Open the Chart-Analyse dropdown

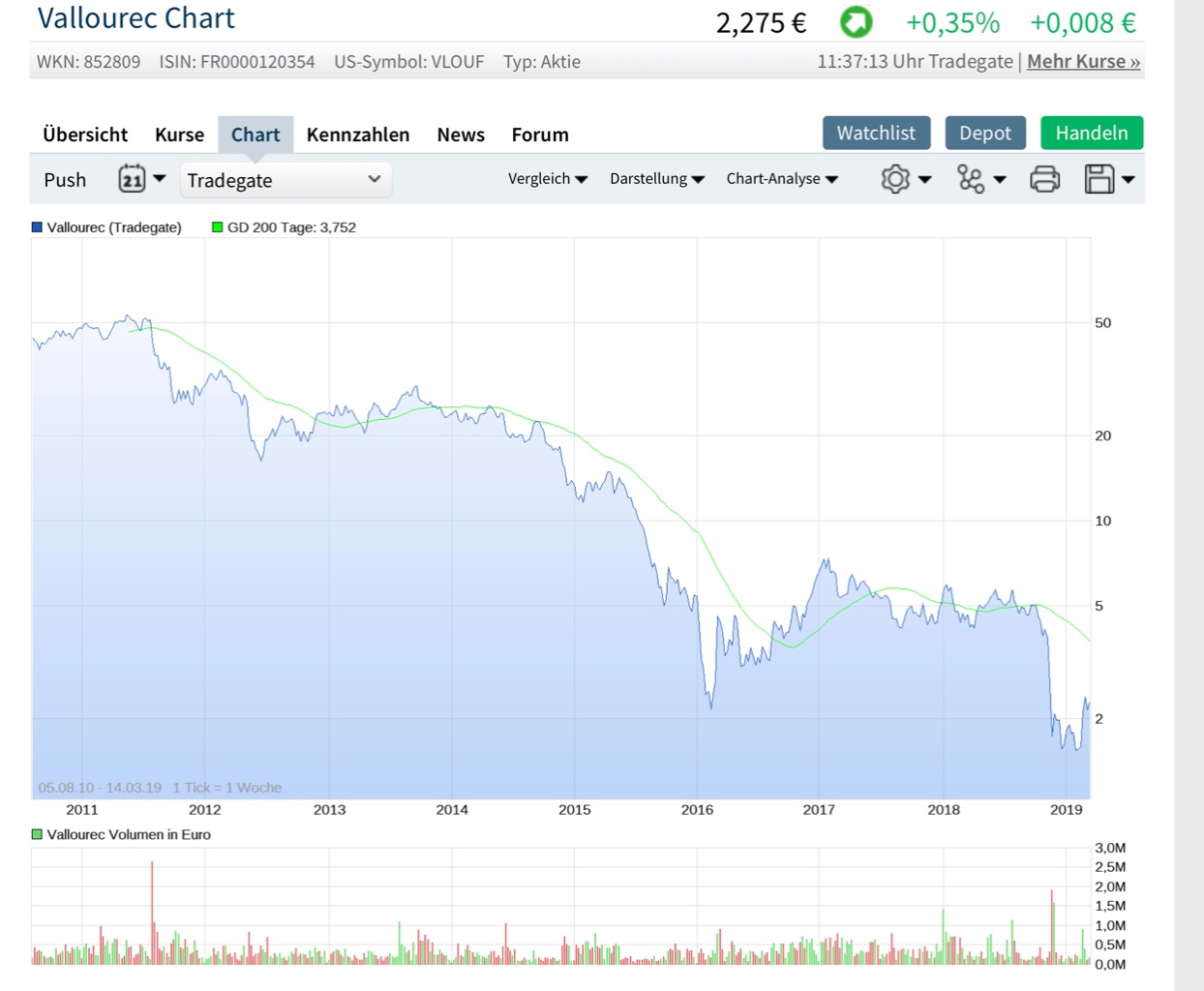point(782,179)
